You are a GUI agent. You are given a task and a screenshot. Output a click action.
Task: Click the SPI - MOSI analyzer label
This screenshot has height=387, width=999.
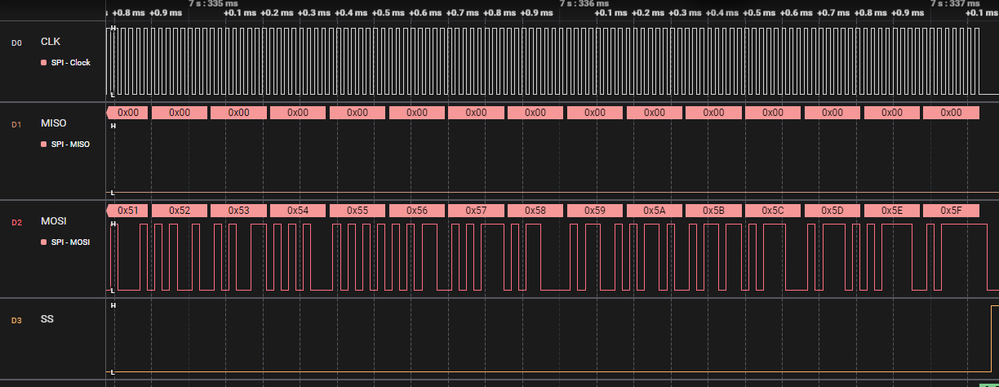coord(70,242)
